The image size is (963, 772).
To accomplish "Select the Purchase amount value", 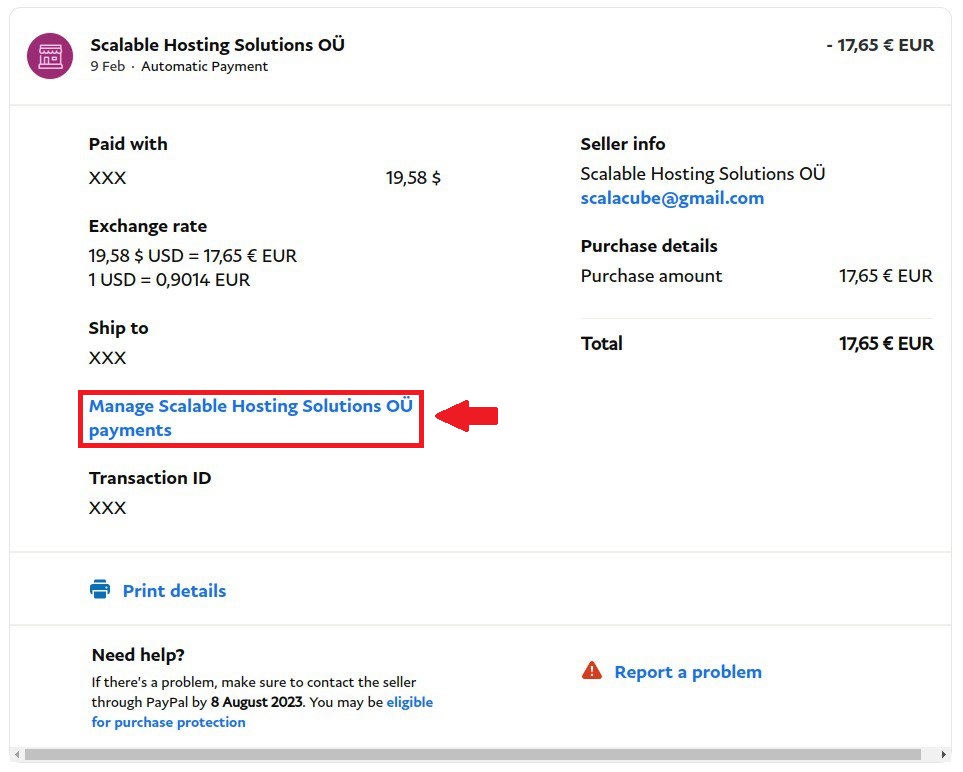I will 885,276.
